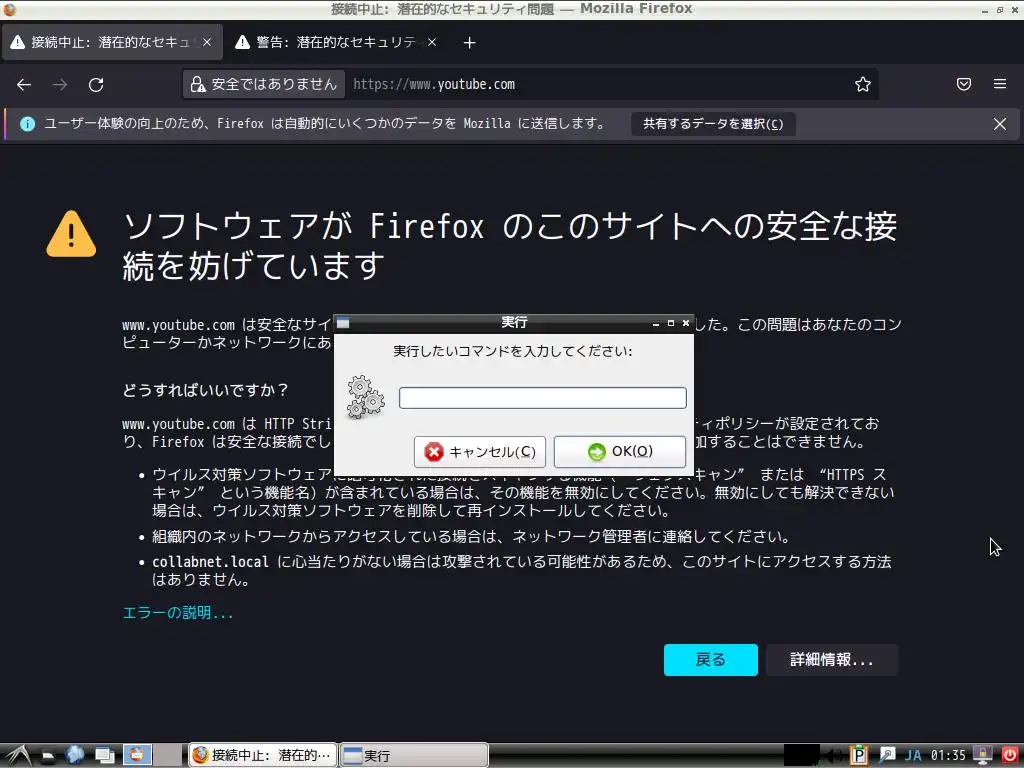Viewport: 1024px width, 768px height.
Task: Click the volume speaker tray icon
Action: point(833,756)
